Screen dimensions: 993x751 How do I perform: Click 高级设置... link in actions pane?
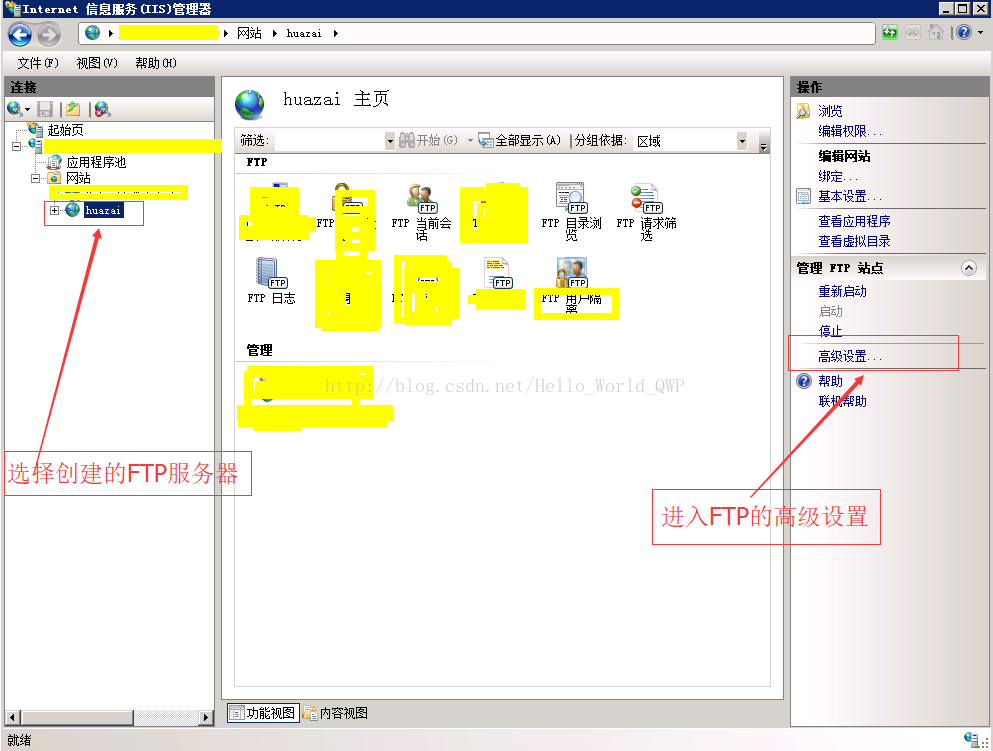[x=850, y=356]
